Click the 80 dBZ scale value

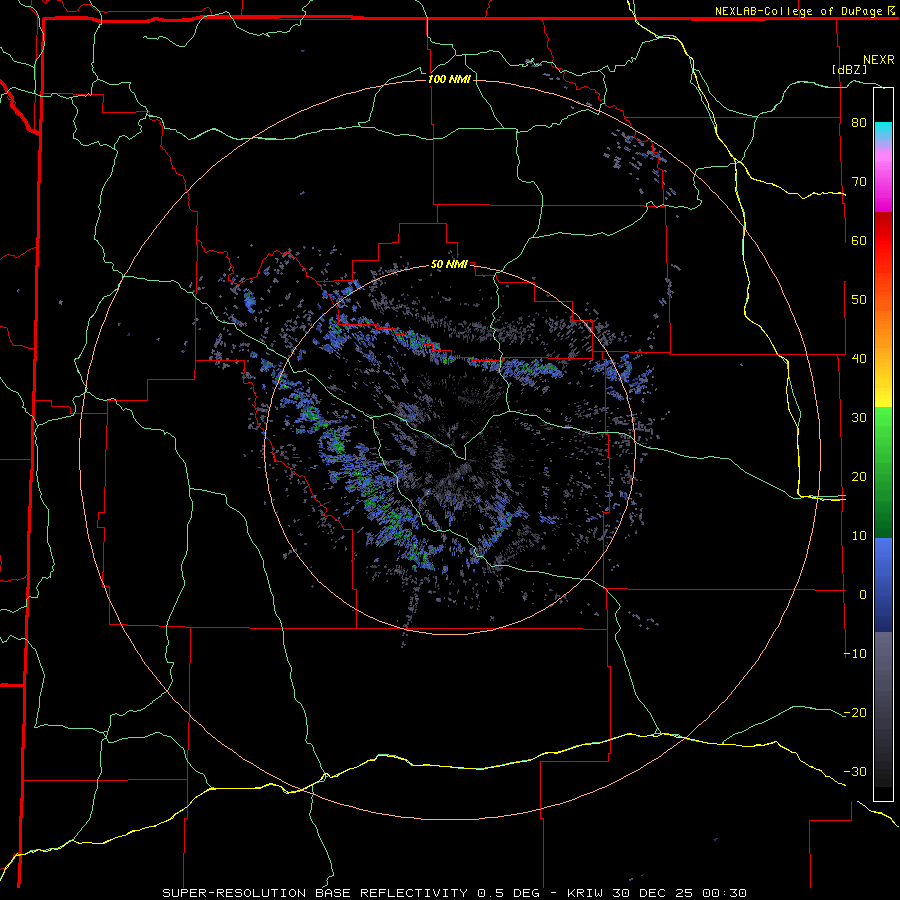[x=859, y=123]
